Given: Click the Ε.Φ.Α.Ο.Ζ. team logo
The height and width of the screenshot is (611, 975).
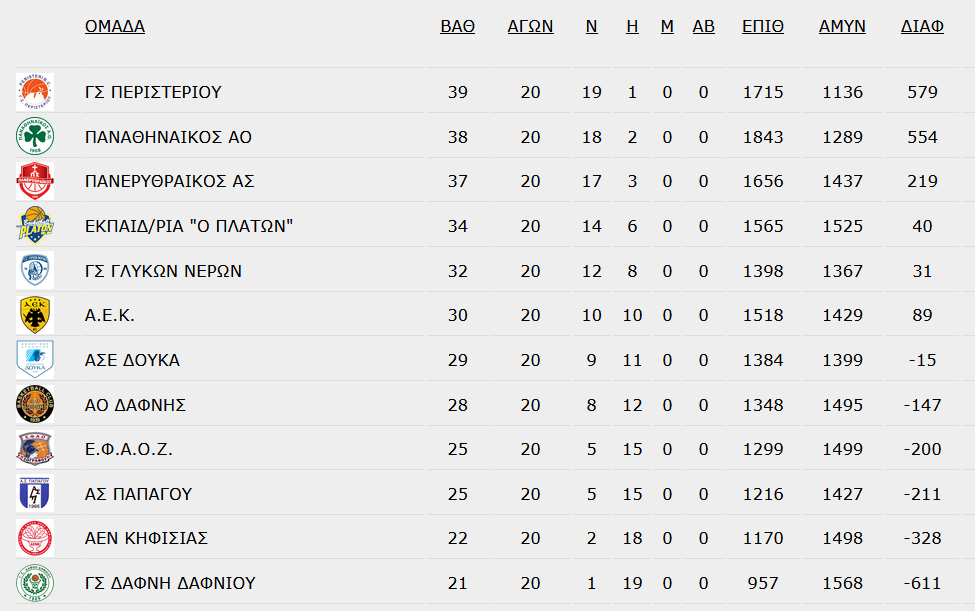Looking at the screenshot, I should 35,449.
